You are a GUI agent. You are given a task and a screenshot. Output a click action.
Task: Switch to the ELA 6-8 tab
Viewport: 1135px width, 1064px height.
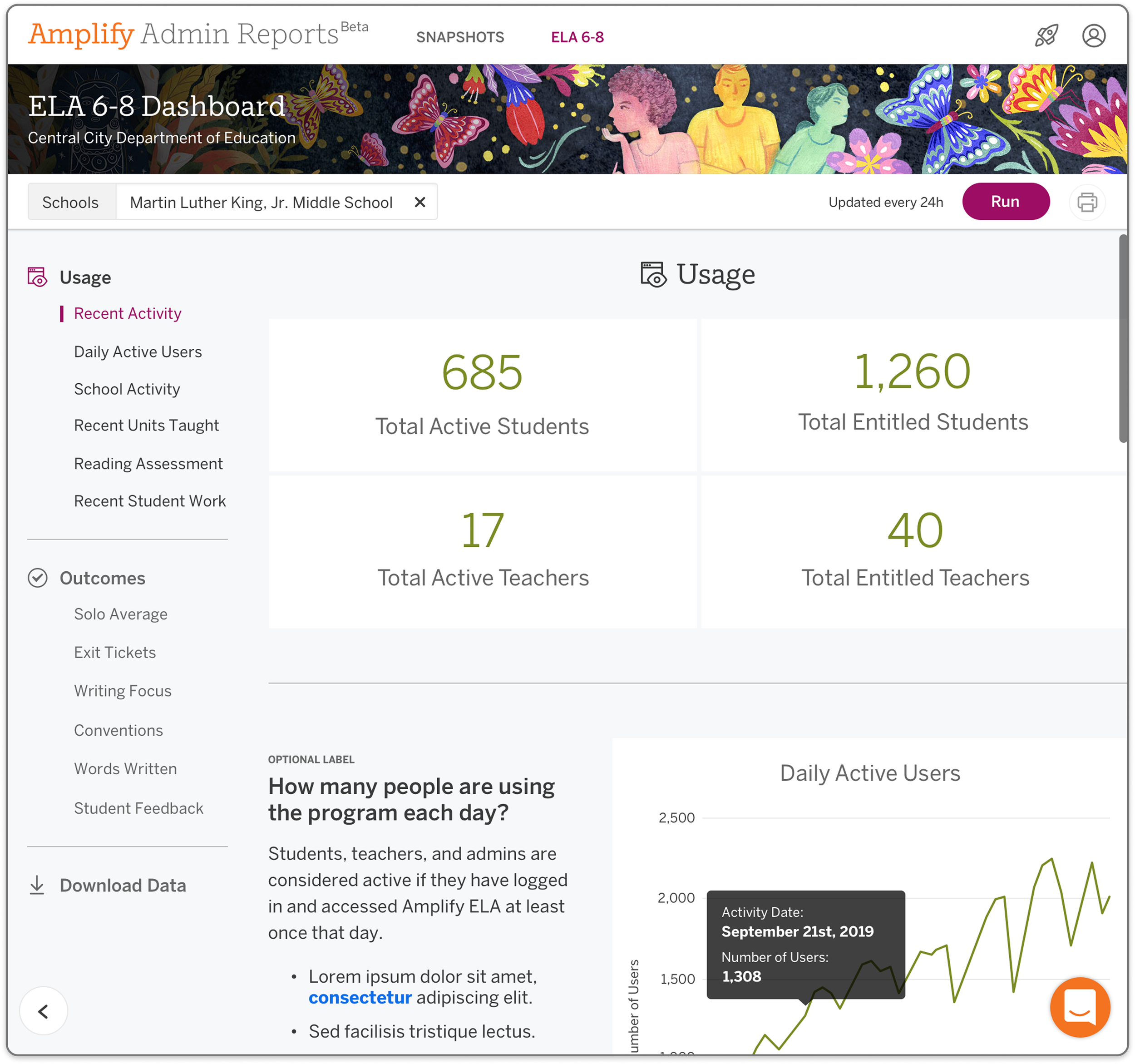click(577, 37)
